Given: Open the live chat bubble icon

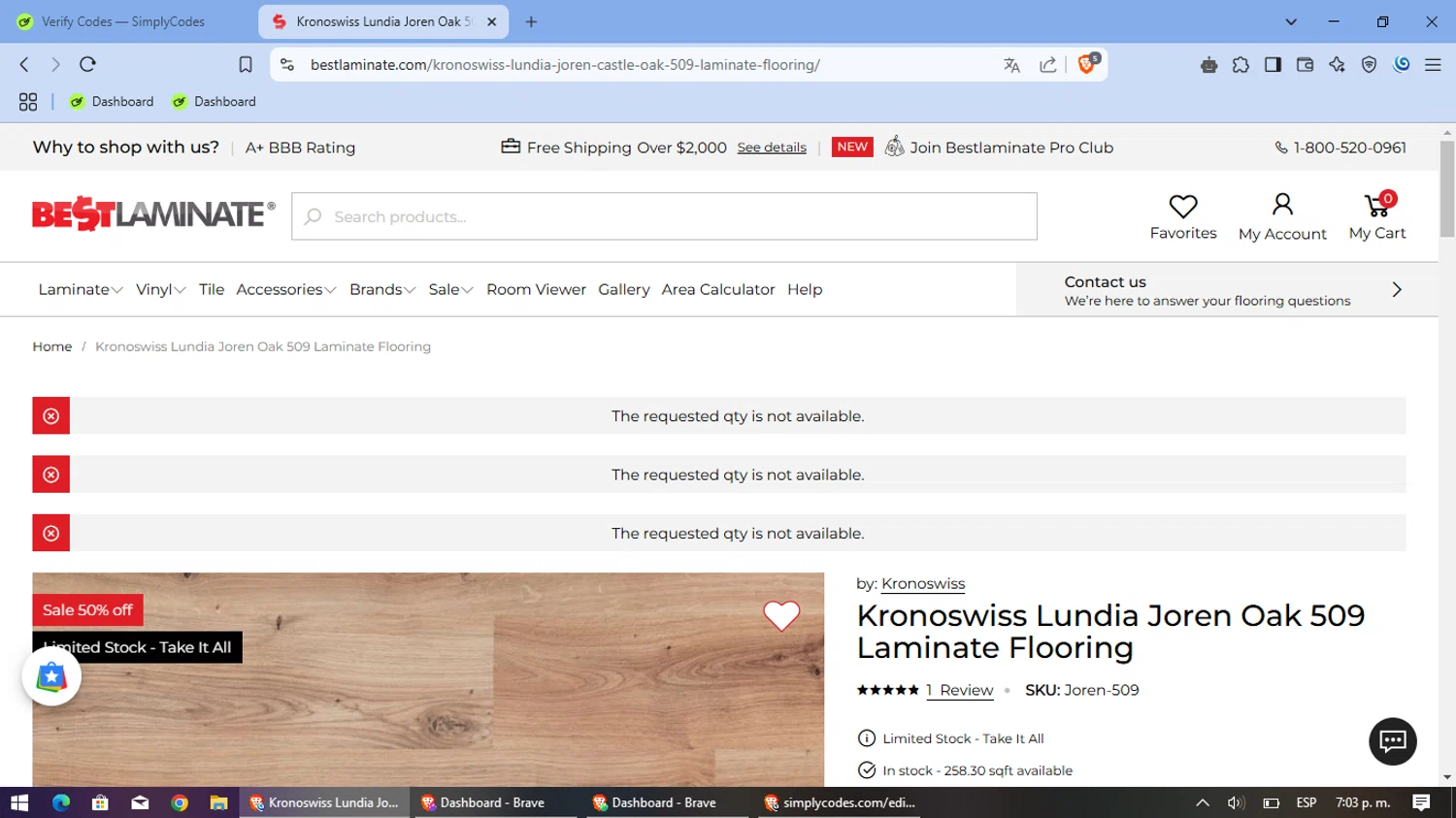Looking at the screenshot, I should coord(1393,741).
